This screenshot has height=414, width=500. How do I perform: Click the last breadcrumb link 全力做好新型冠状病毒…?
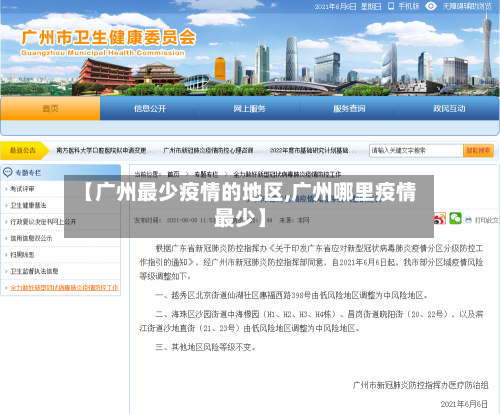(x=287, y=174)
